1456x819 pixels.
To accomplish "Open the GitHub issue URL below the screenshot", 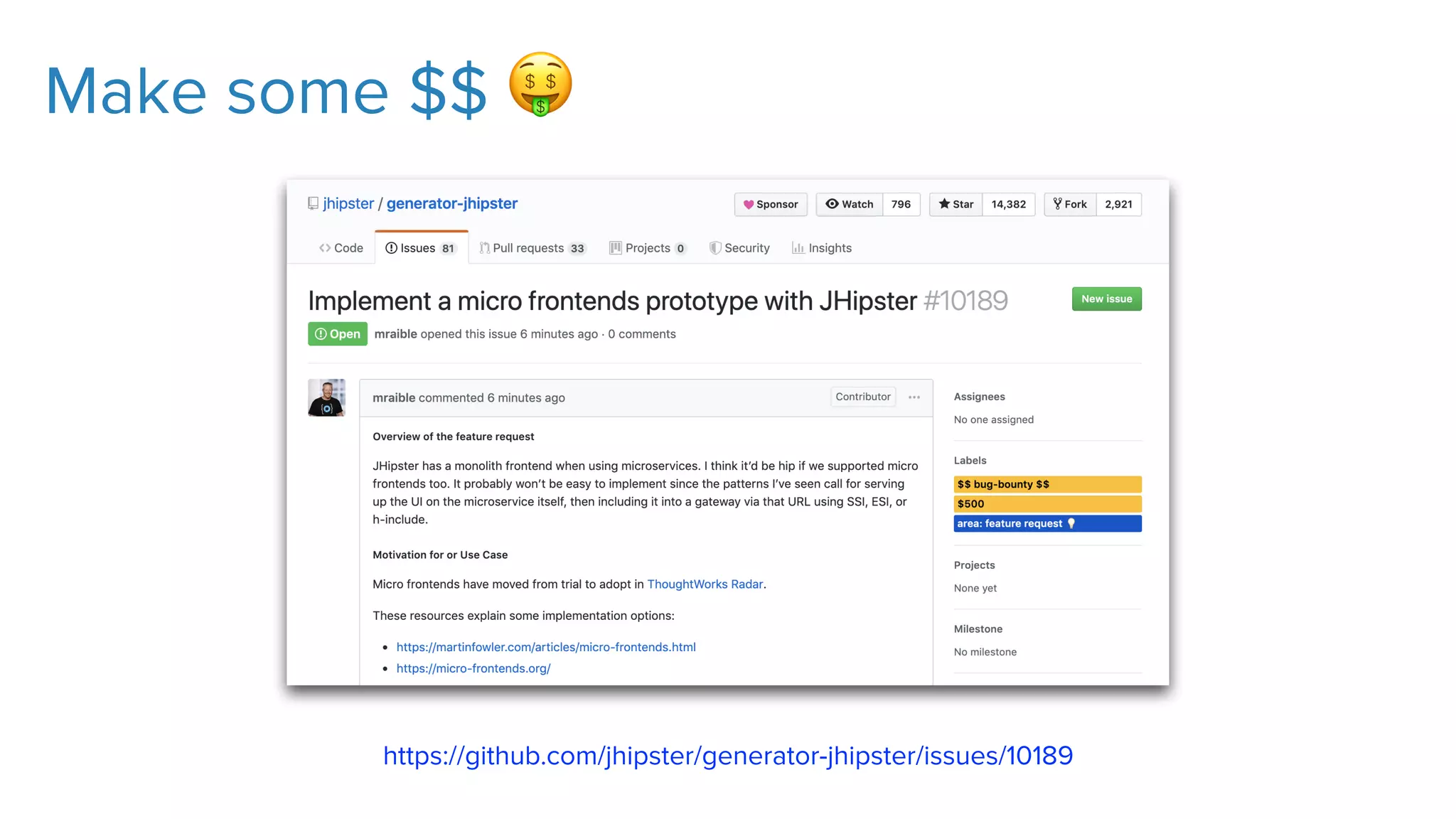I will [728, 756].
